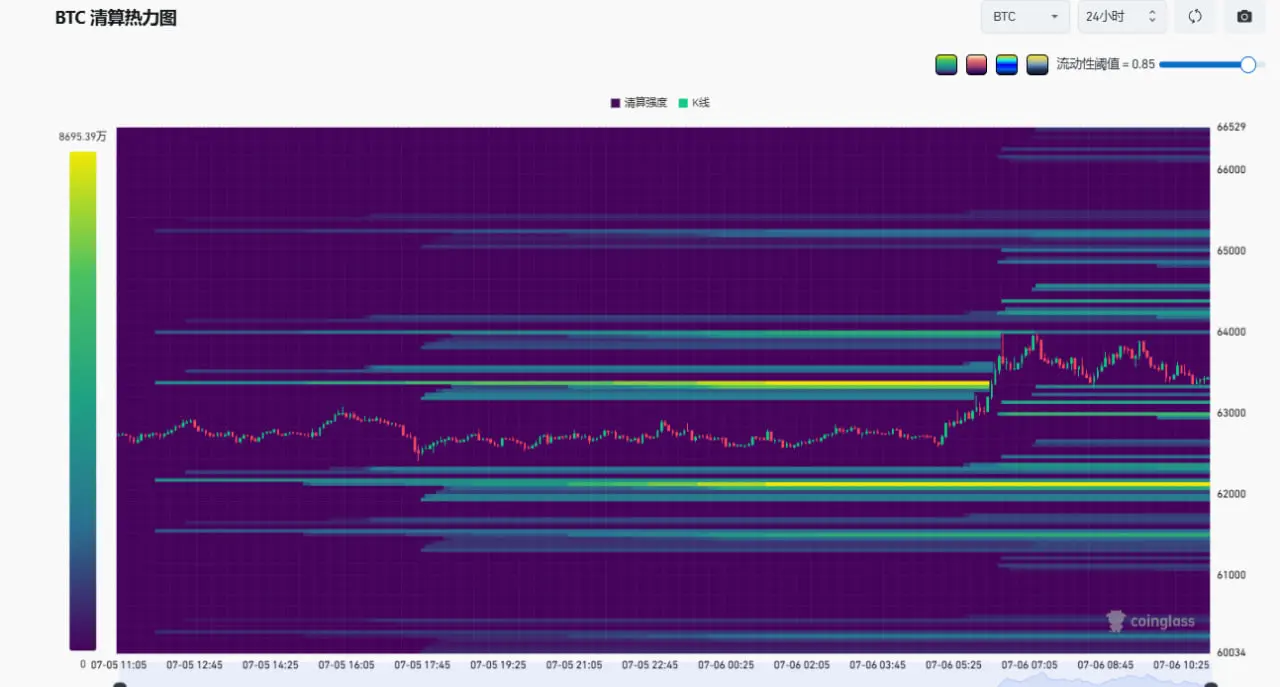Toggle the 清算强度 legend series
The height and width of the screenshot is (687, 1280).
pyautogui.click(x=638, y=102)
